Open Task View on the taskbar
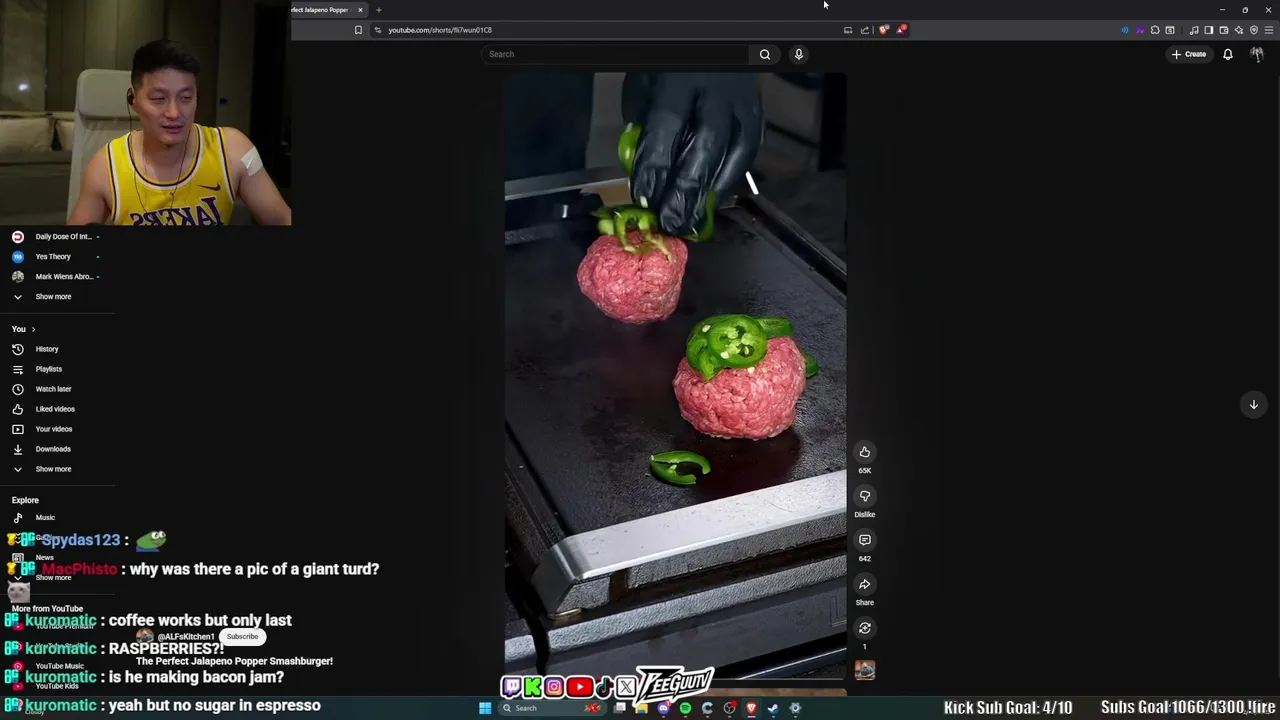This screenshot has height=720, width=1280. pyautogui.click(x=620, y=708)
